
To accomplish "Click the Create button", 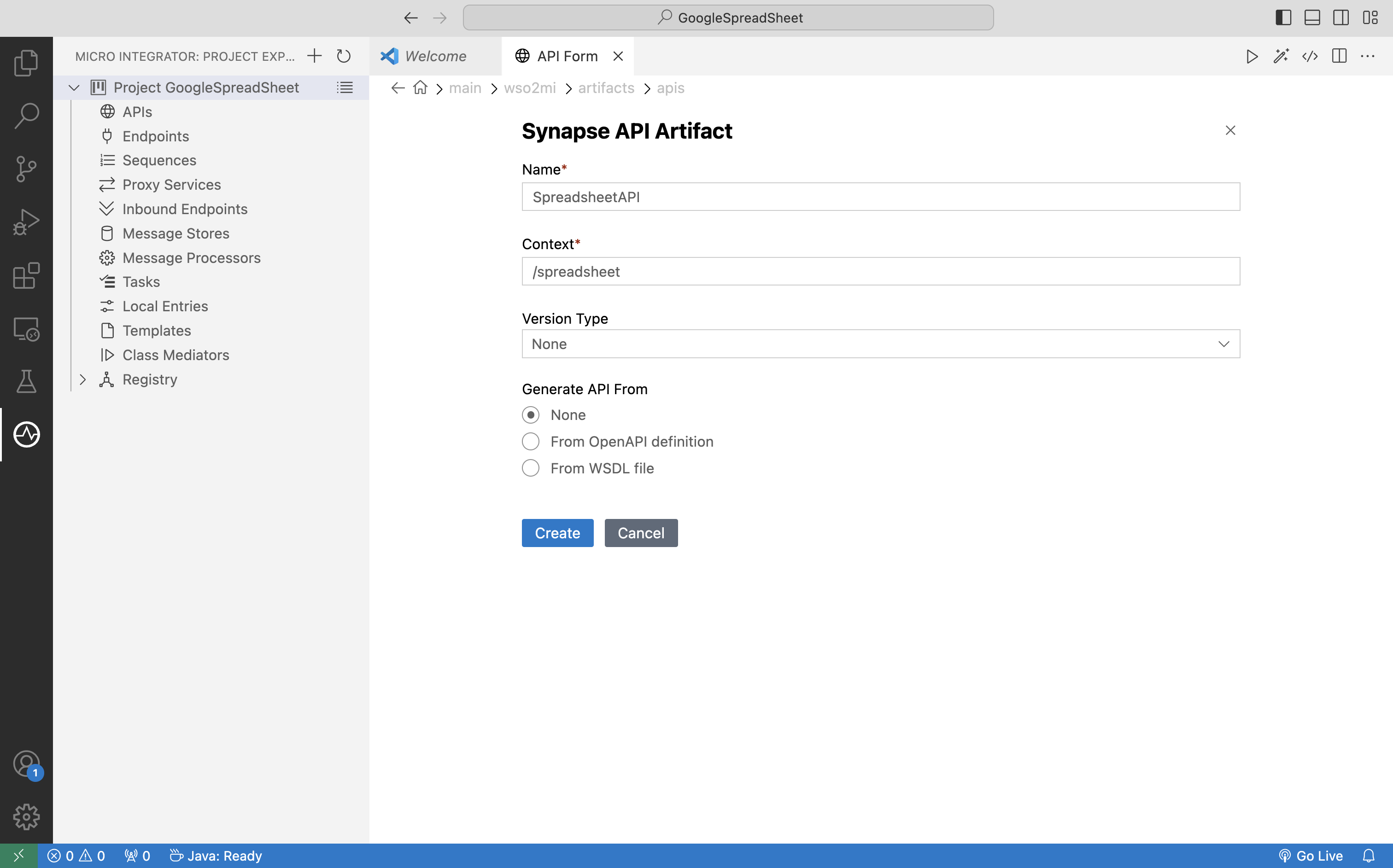I will coord(557,533).
